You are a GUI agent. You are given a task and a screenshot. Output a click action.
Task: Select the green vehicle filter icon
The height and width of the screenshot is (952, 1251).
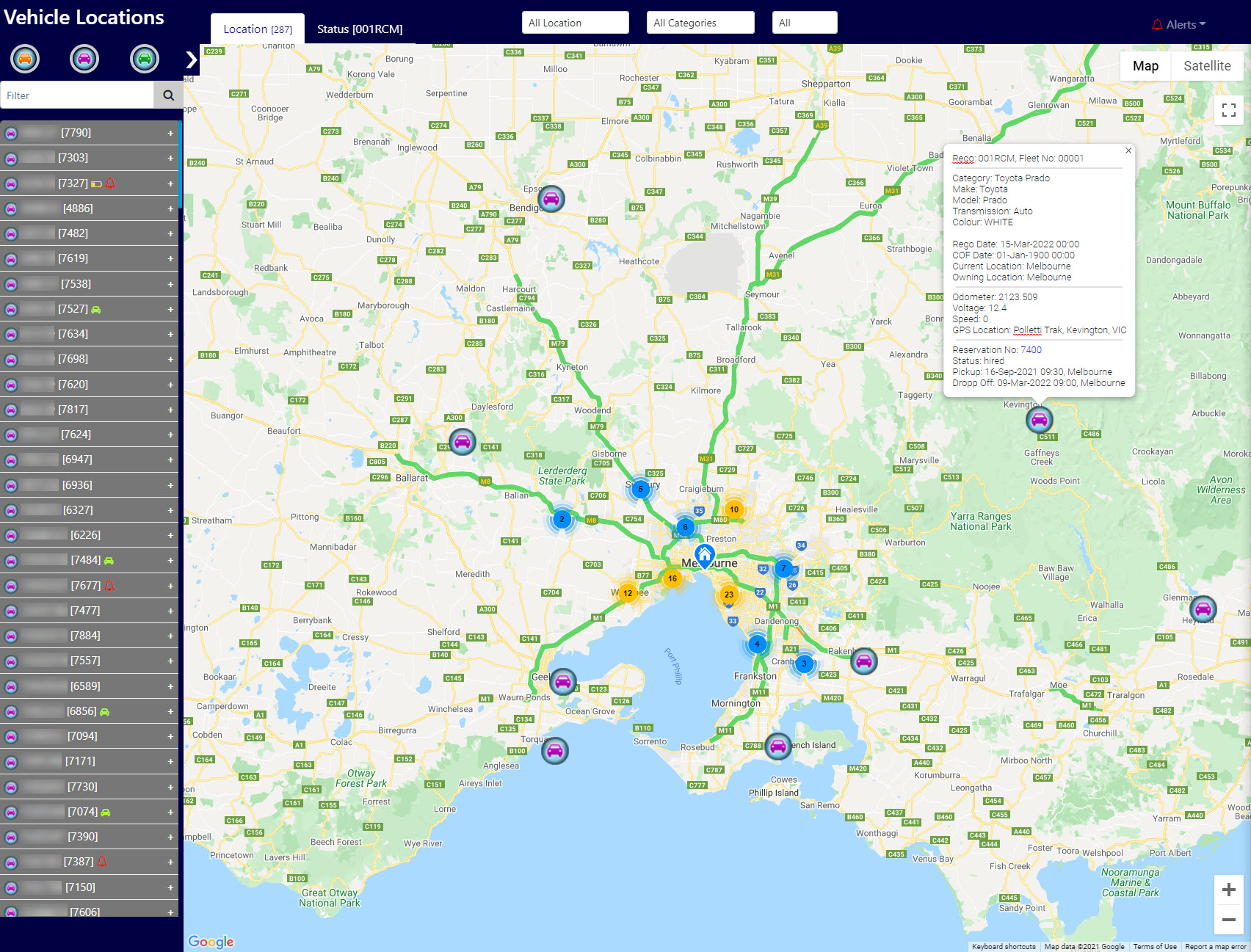144,59
